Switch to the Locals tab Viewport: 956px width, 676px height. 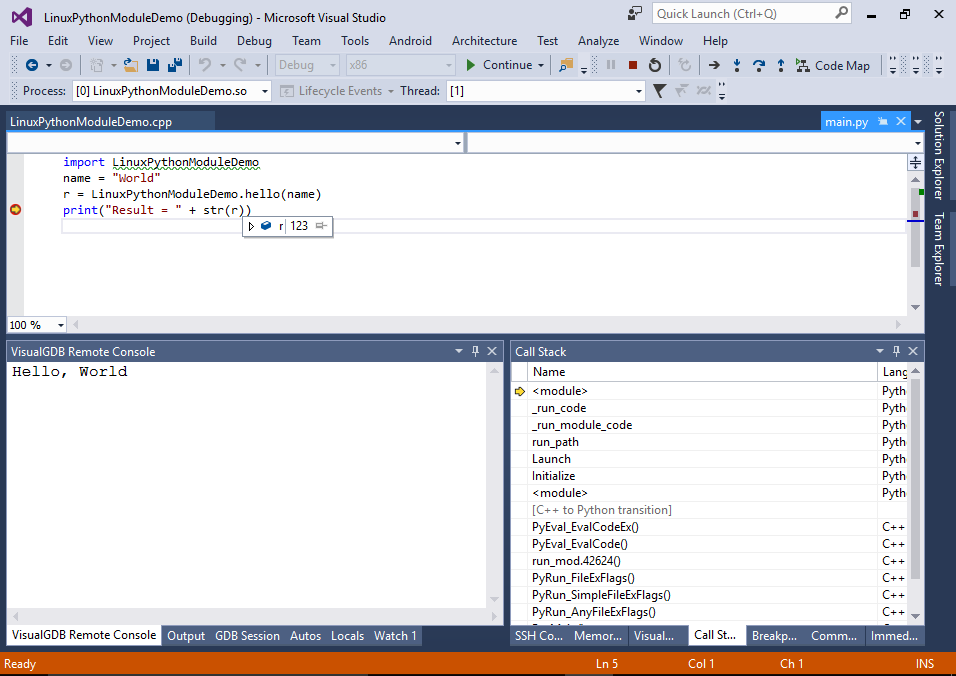click(x=348, y=636)
